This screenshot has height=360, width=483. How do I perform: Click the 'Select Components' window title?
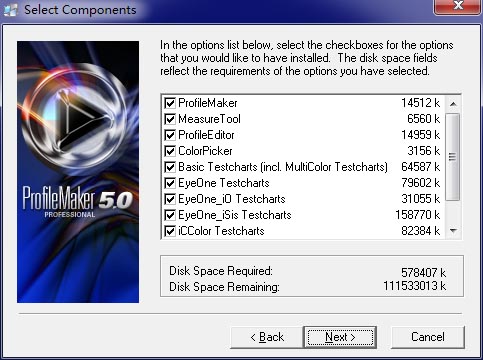80,10
